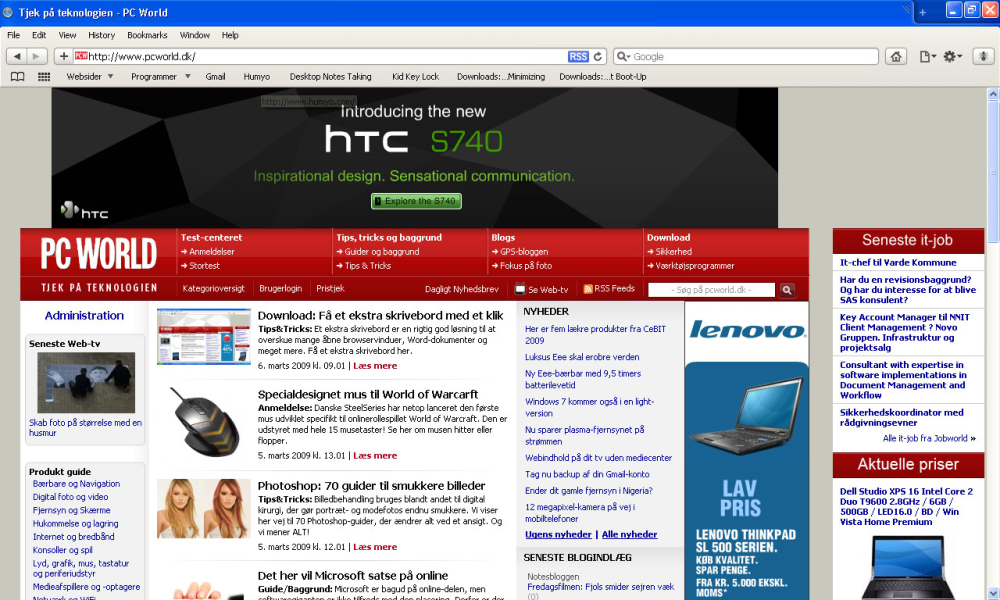Open Top Sites grid icon
Screen dimensions: 1000x600
(43, 77)
